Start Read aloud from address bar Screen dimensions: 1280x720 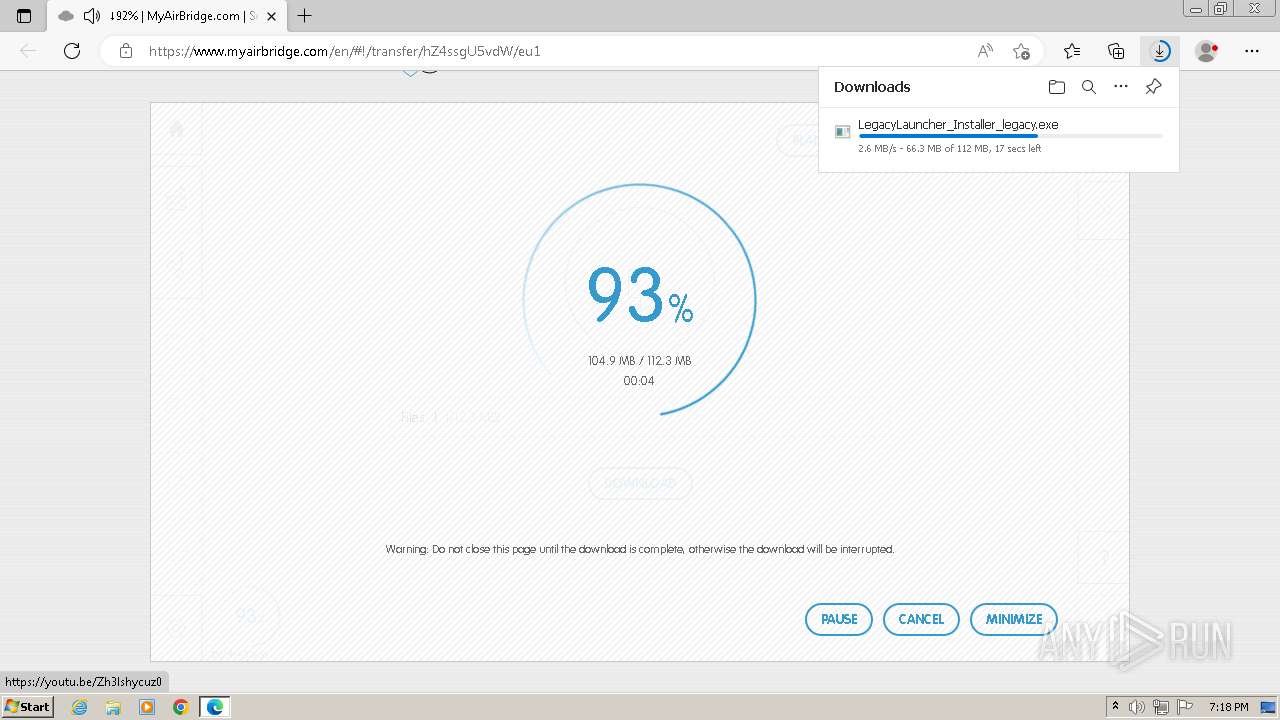(985, 51)
